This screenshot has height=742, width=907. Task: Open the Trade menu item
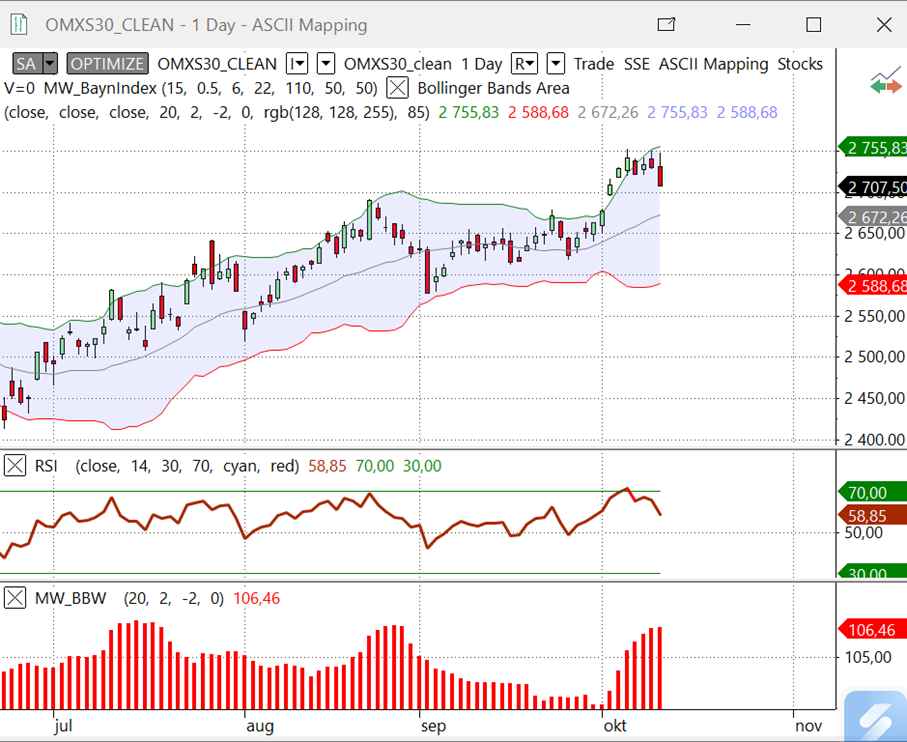click(594, 64)
